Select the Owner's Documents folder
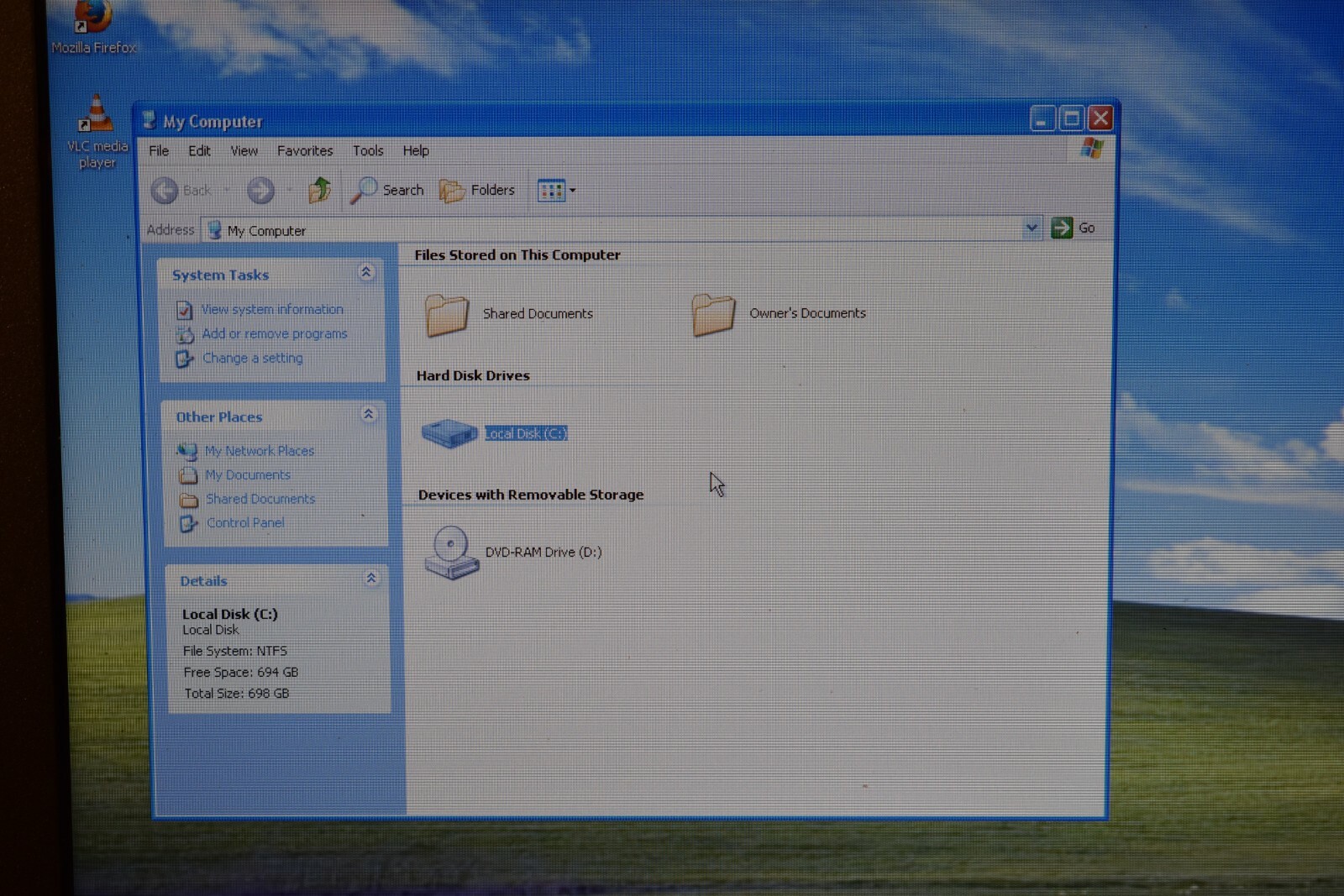 point(778,314)
